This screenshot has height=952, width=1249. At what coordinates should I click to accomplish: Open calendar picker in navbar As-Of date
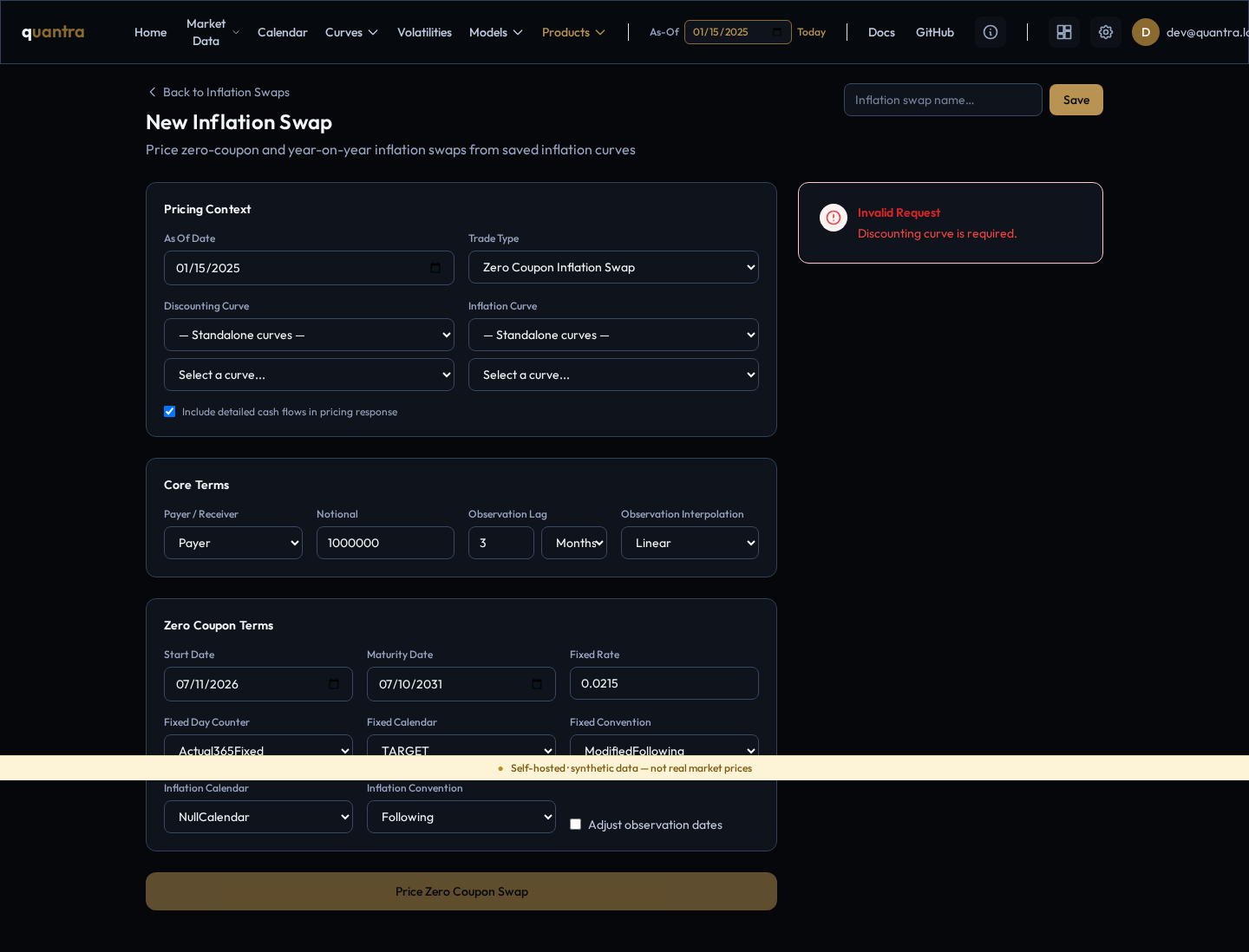coord(777,32)
